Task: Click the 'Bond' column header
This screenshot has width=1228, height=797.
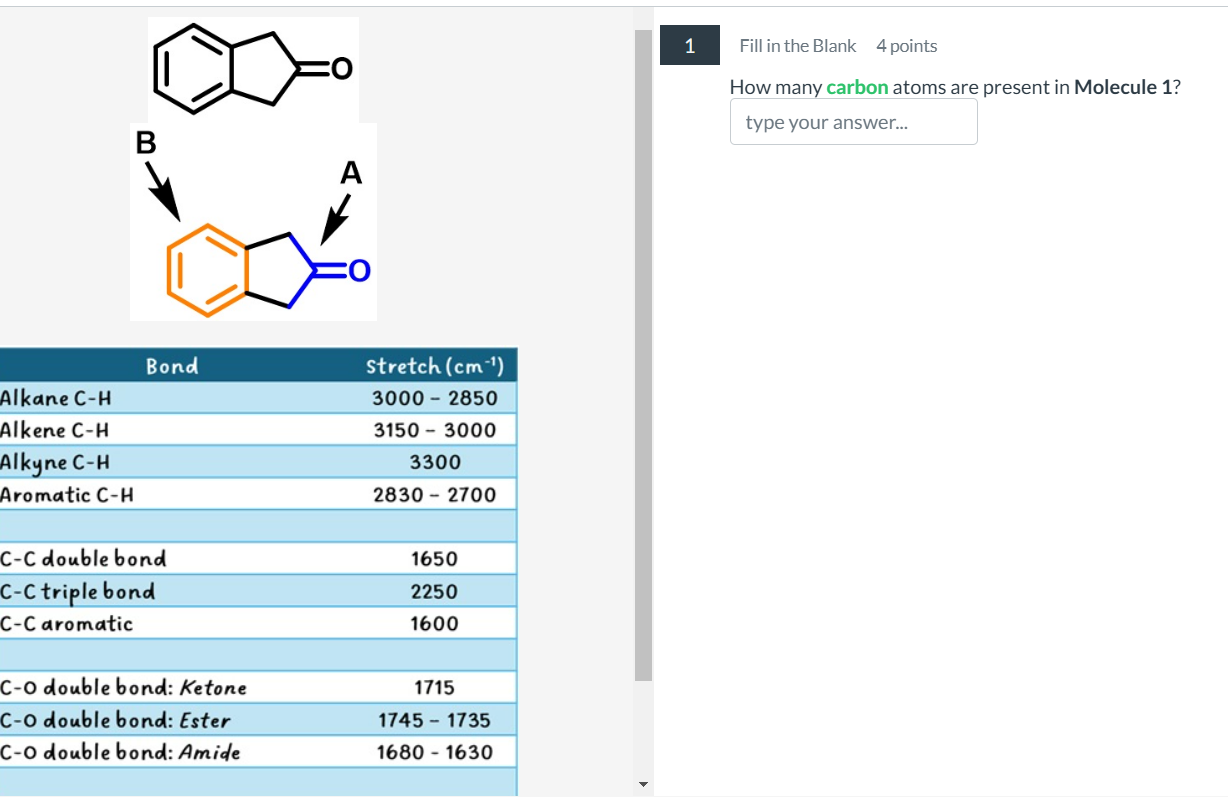Action: click(173, 366)
